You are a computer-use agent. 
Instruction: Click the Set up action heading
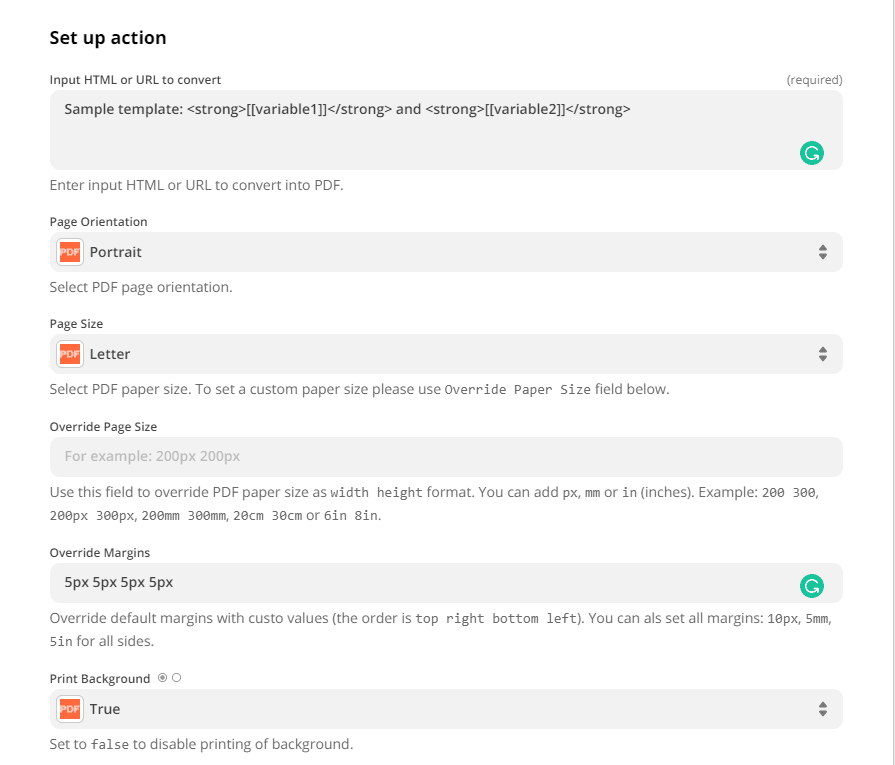tap(108, 38)
